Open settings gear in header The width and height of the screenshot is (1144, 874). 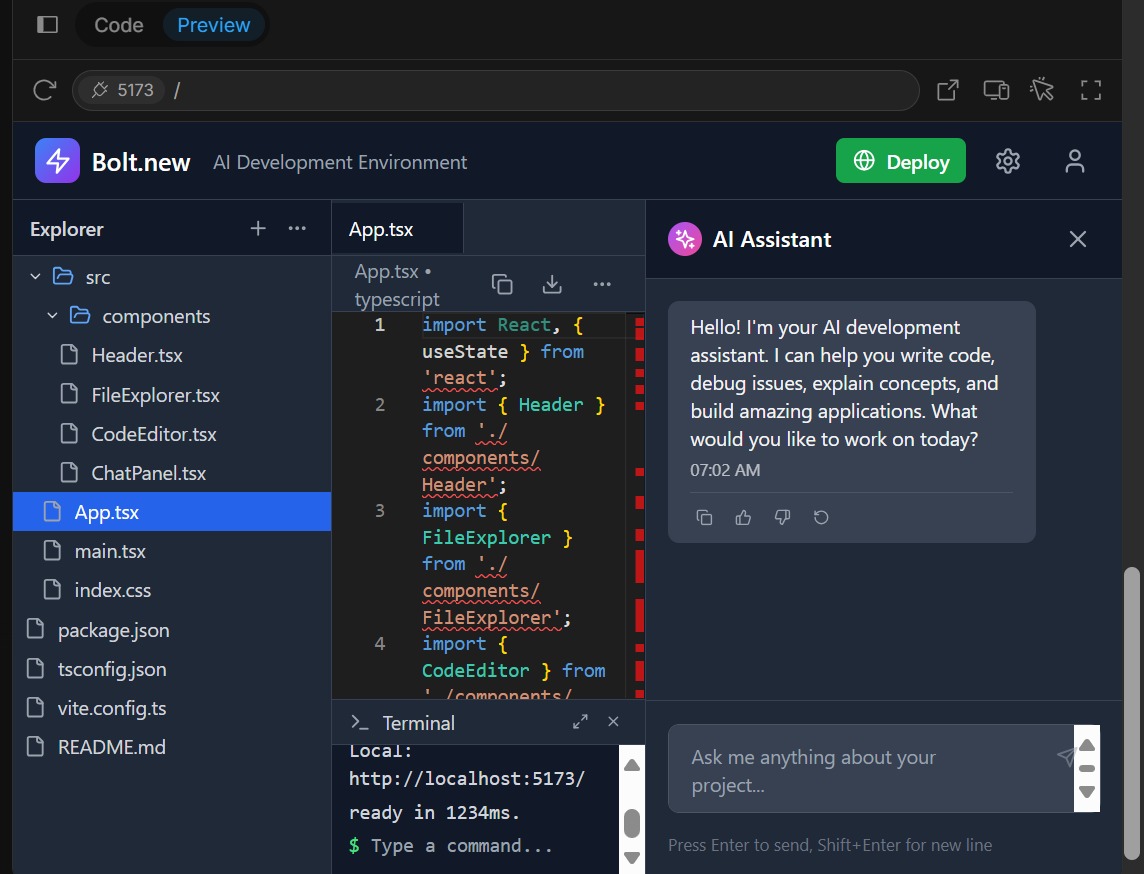[1008, 161]
